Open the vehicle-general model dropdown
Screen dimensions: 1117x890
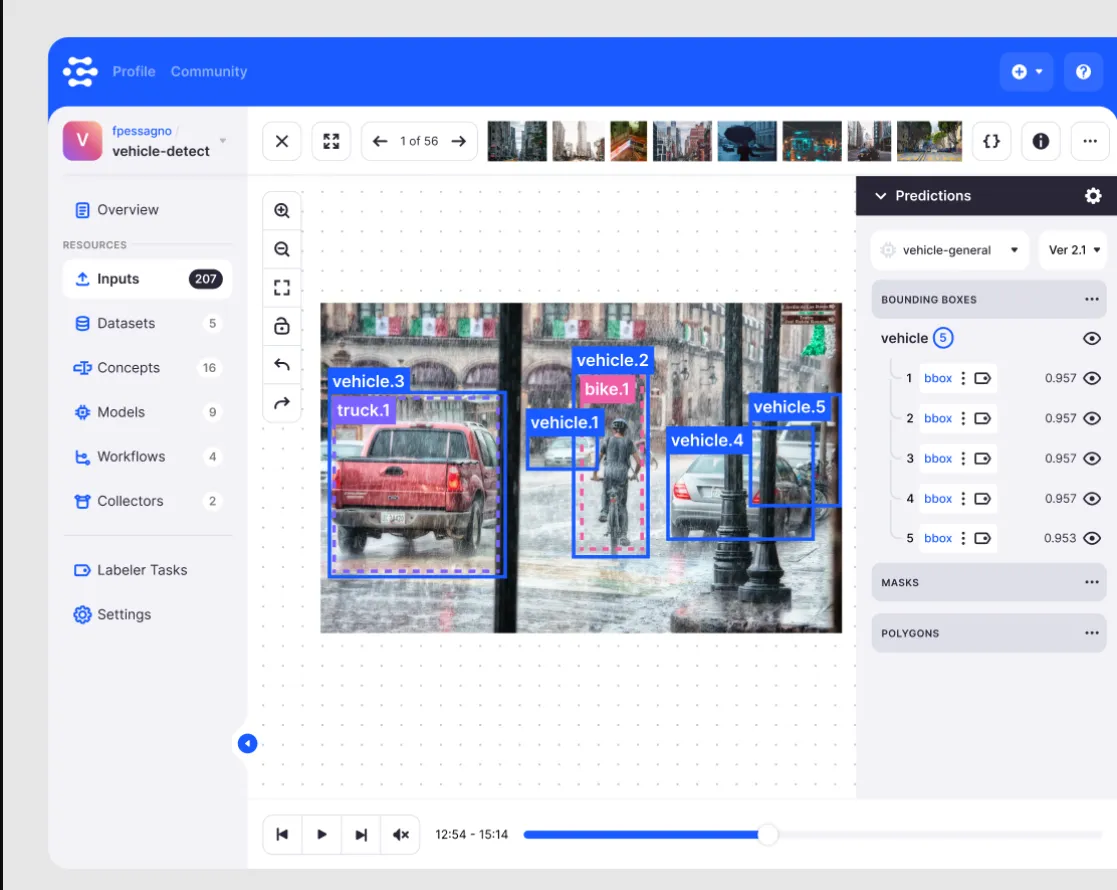click(x=950, y=250)
